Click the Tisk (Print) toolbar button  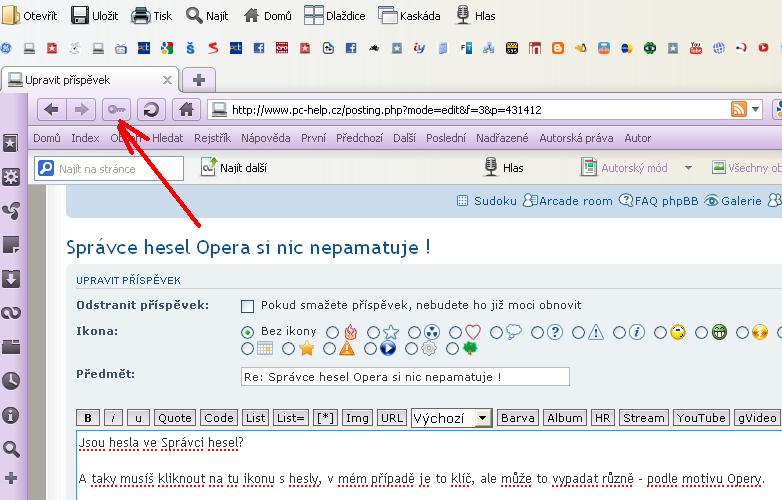[152, 15]
